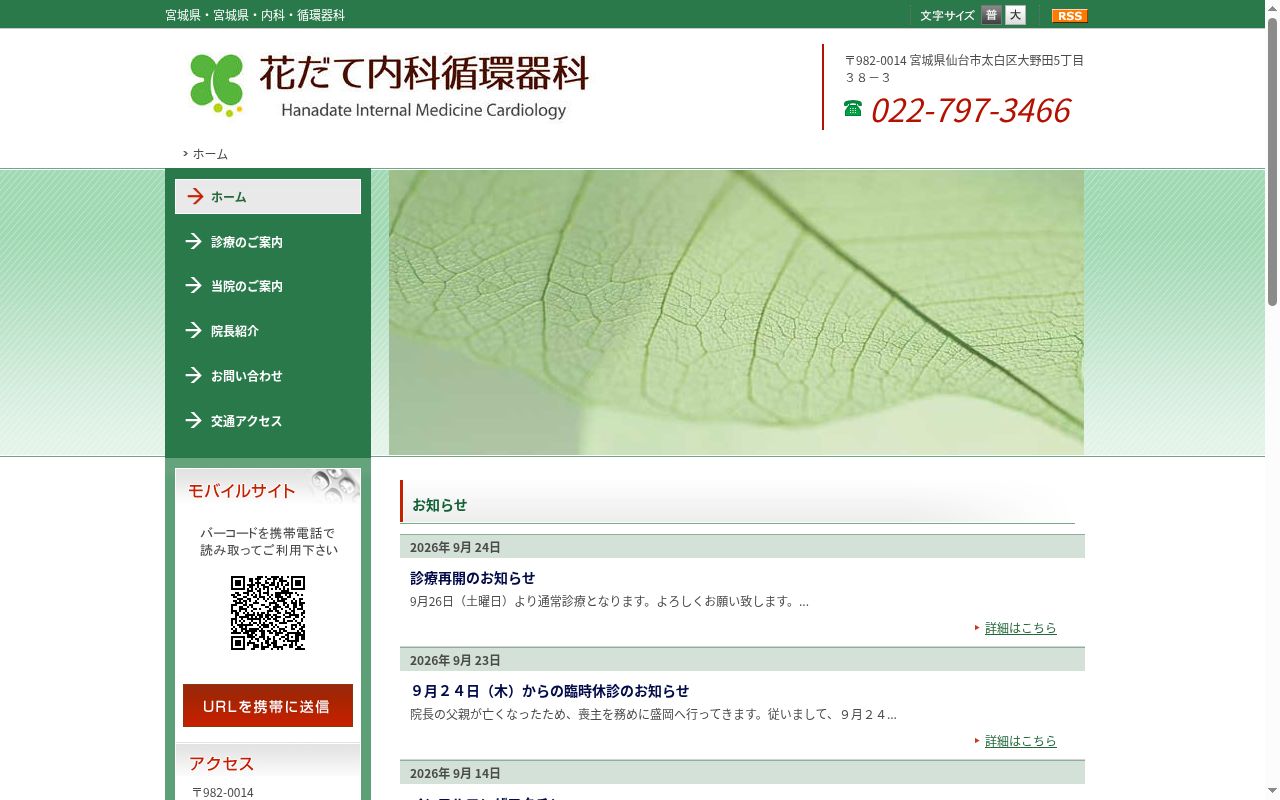Open 詳細はこちら for 診療再開のお知らせ
The width and height of the screenshot is (1280, 800).
click(x=1020, y=628)
